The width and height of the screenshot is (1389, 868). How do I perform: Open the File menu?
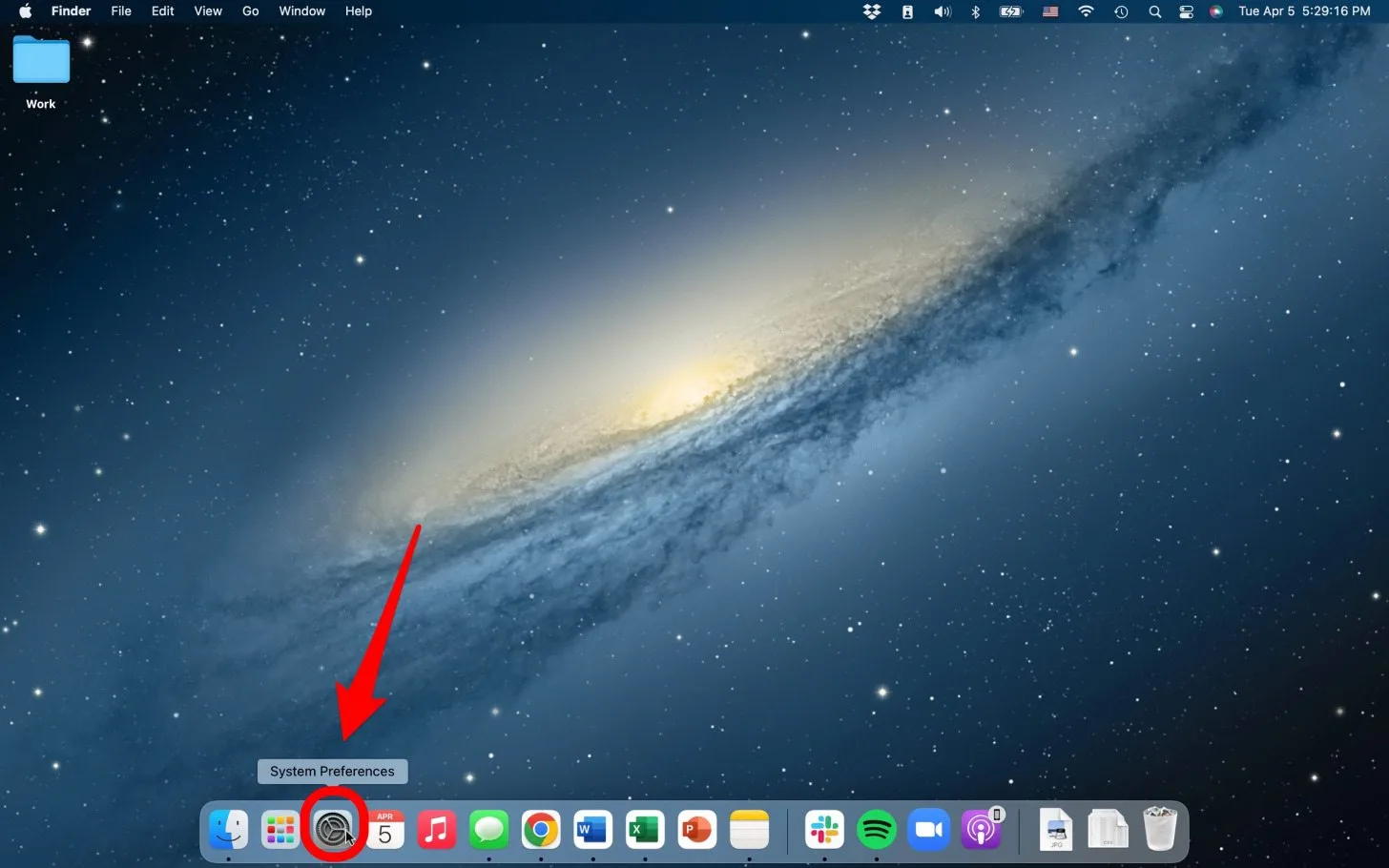click(x=121, y=11)
